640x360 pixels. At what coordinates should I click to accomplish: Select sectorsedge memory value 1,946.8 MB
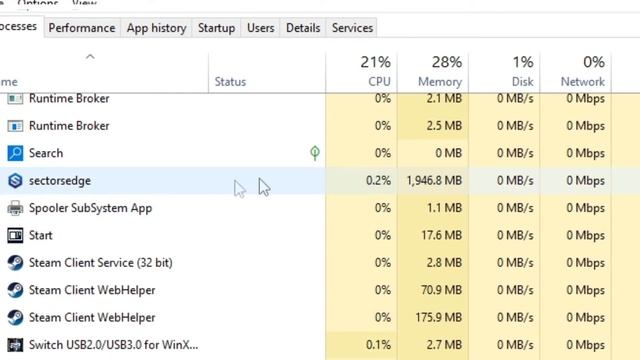434,180
